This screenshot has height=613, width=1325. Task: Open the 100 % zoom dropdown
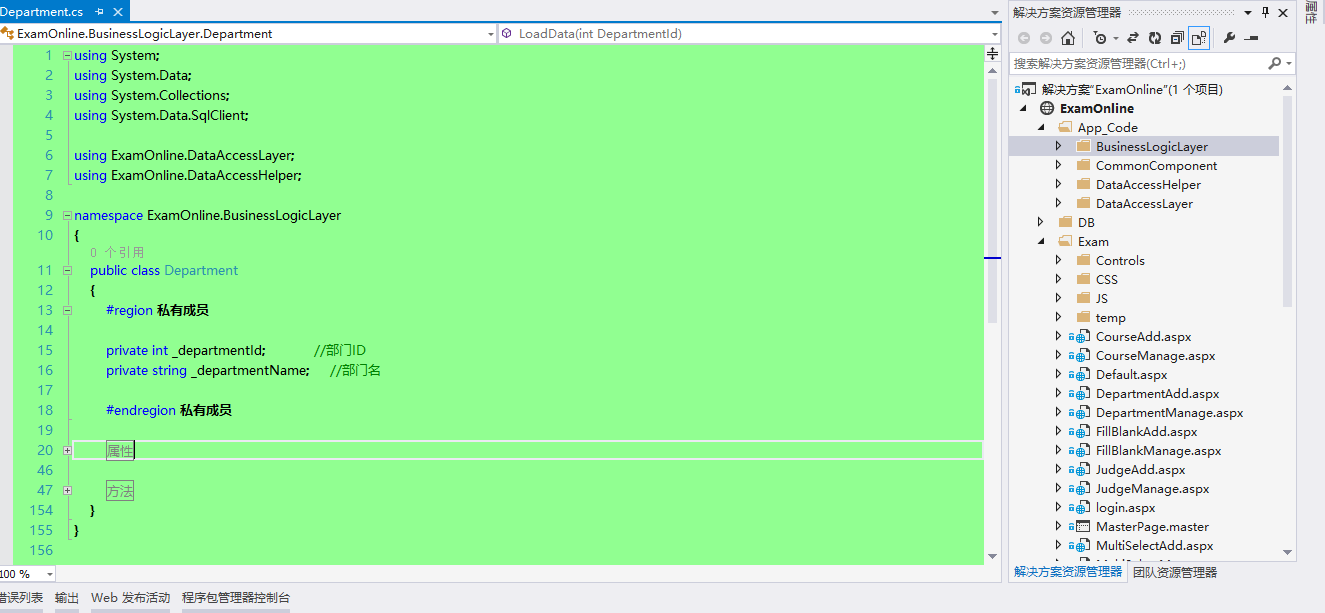point(49,574)
